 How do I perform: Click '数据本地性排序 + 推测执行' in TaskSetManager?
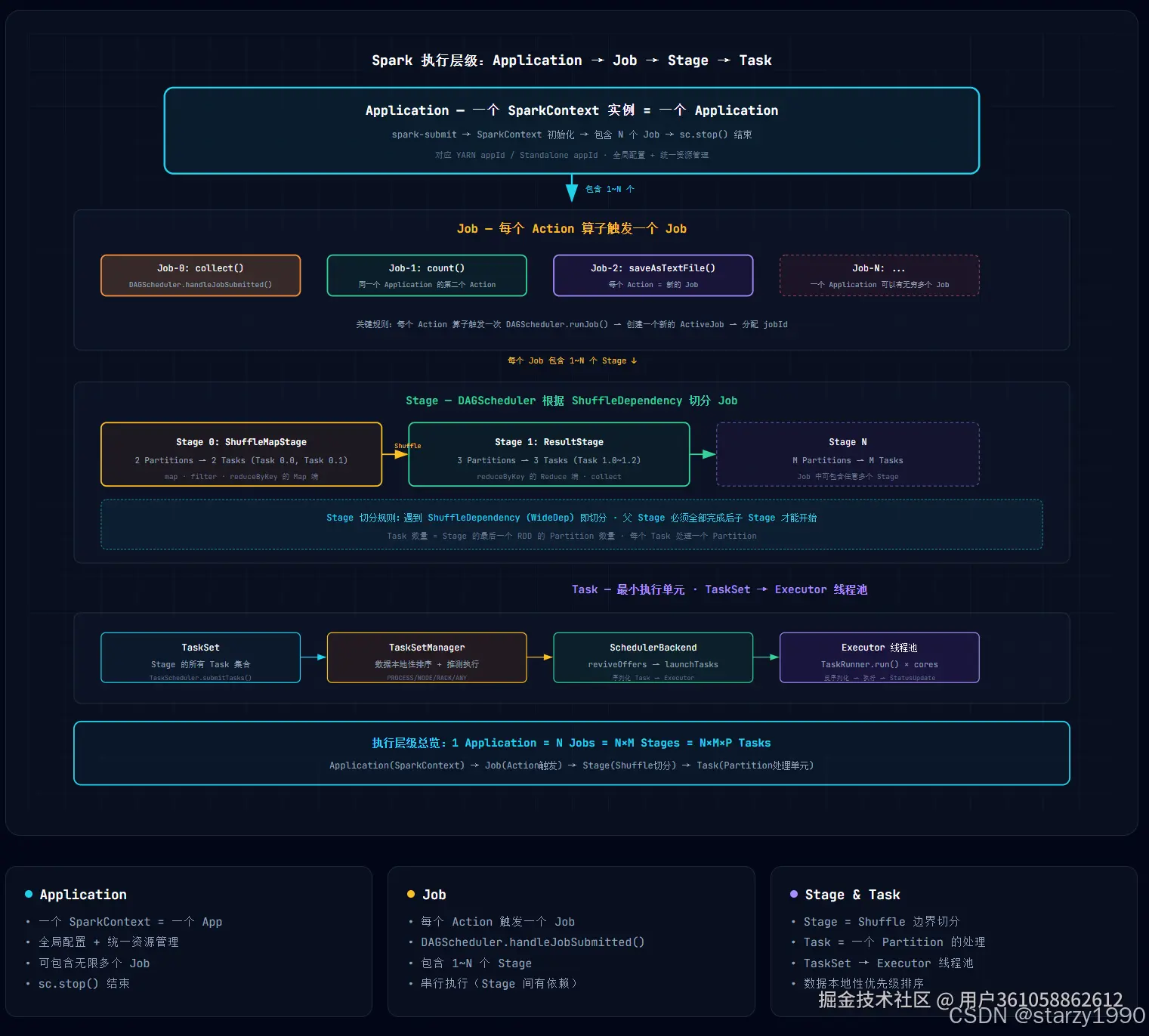pyautogui.click(x=427, y=664)
